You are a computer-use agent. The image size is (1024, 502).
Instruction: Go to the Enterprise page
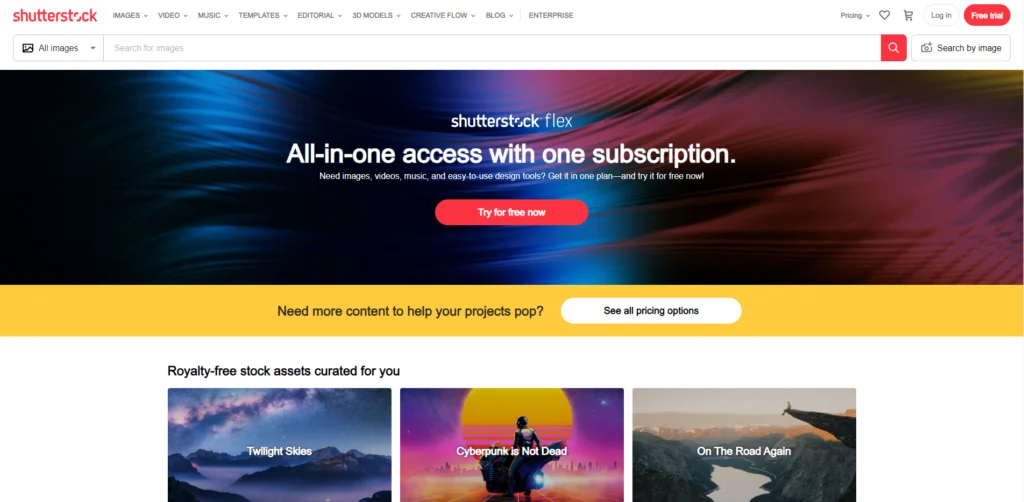coord(551,16)
